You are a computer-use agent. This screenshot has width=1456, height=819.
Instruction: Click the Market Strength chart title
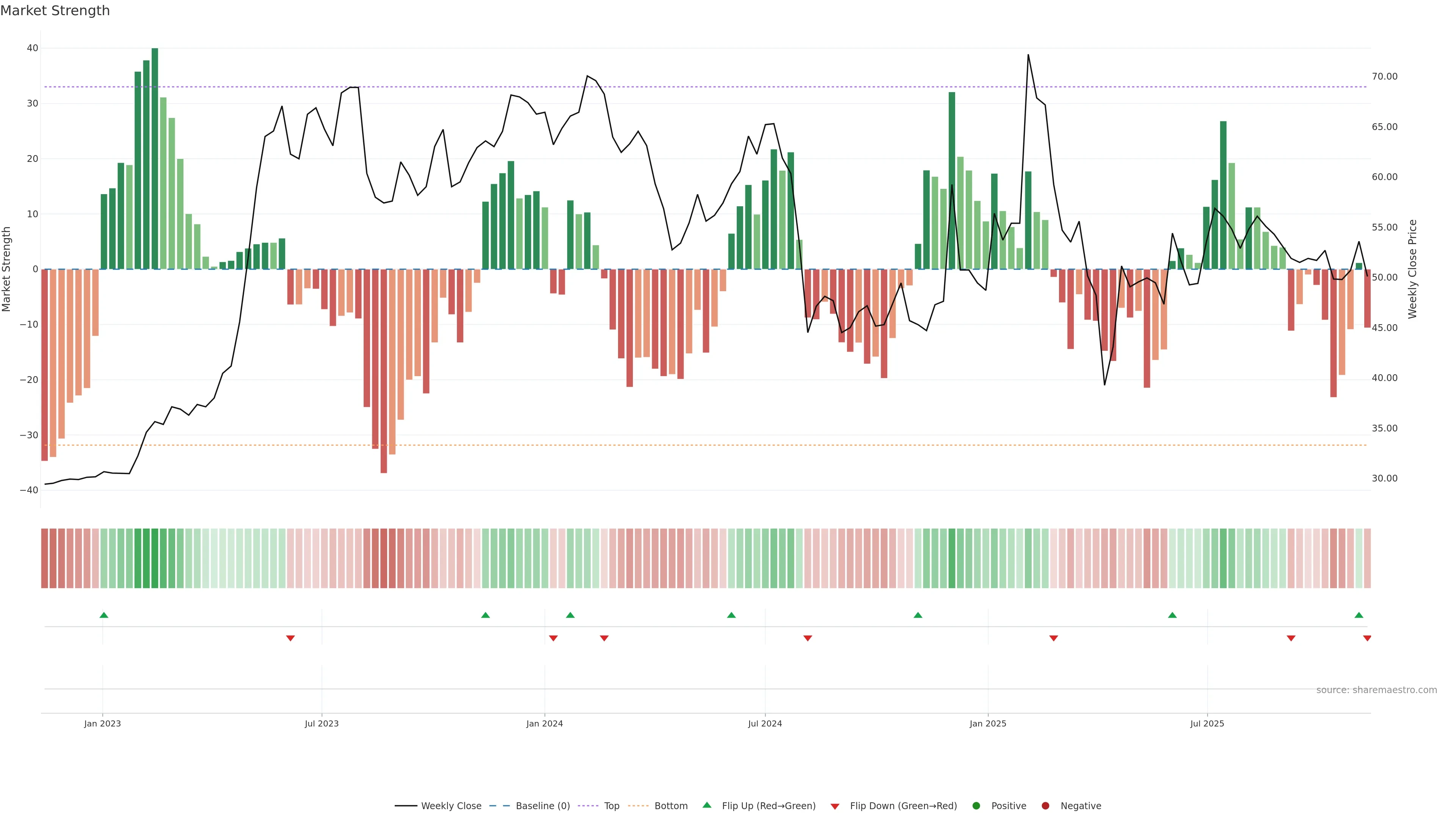(x=55, y=11)
